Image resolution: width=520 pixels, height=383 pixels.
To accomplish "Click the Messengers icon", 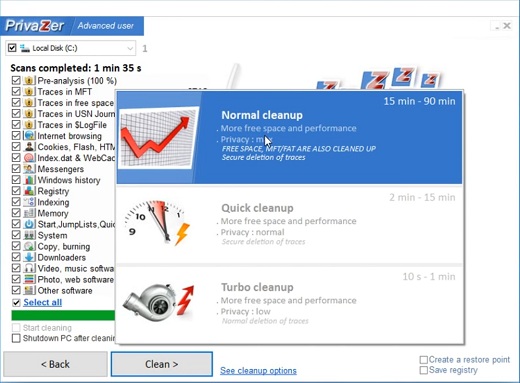I will point(29,169).
